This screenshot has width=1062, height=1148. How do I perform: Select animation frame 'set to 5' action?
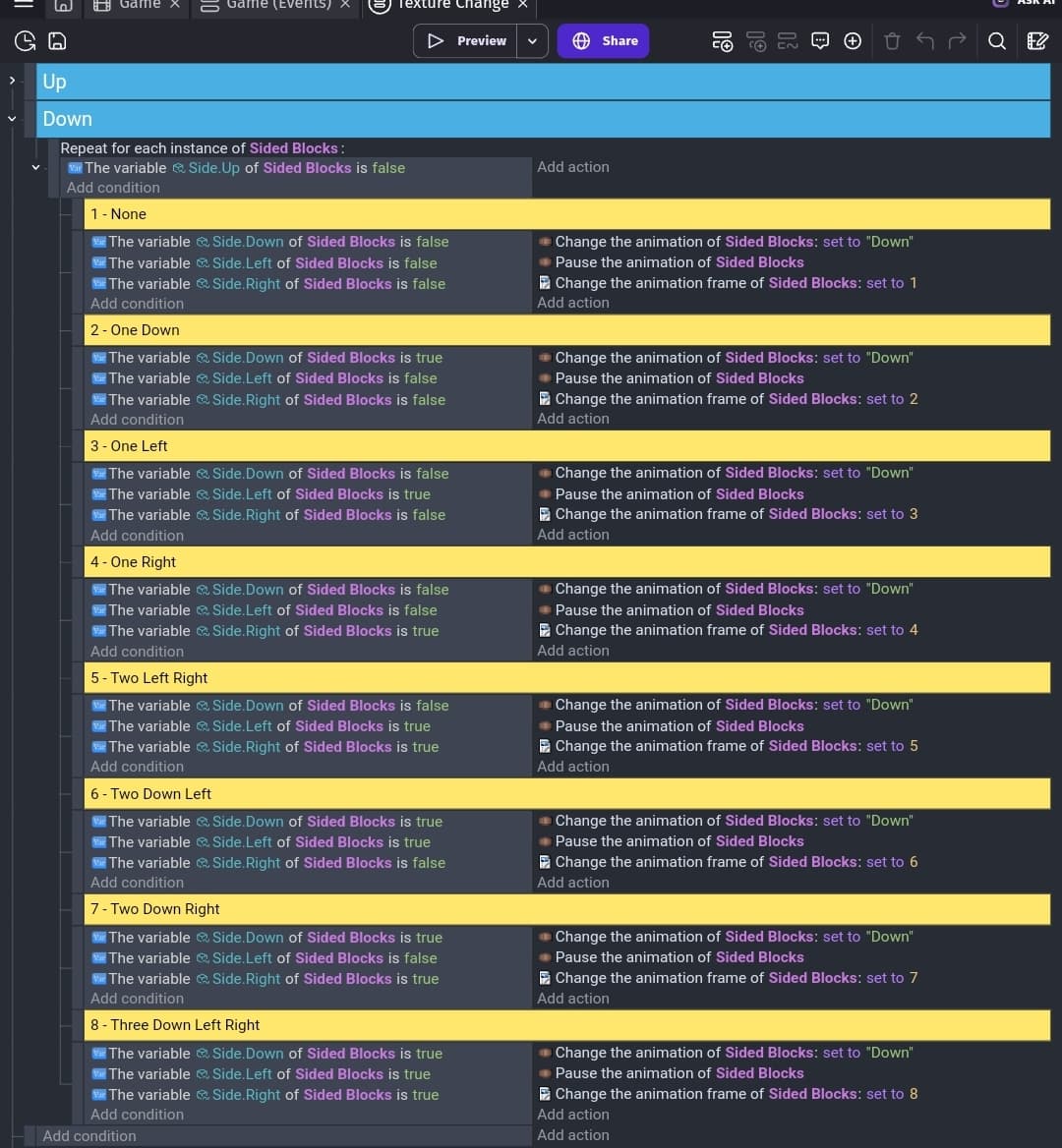(x=728, y=746)
